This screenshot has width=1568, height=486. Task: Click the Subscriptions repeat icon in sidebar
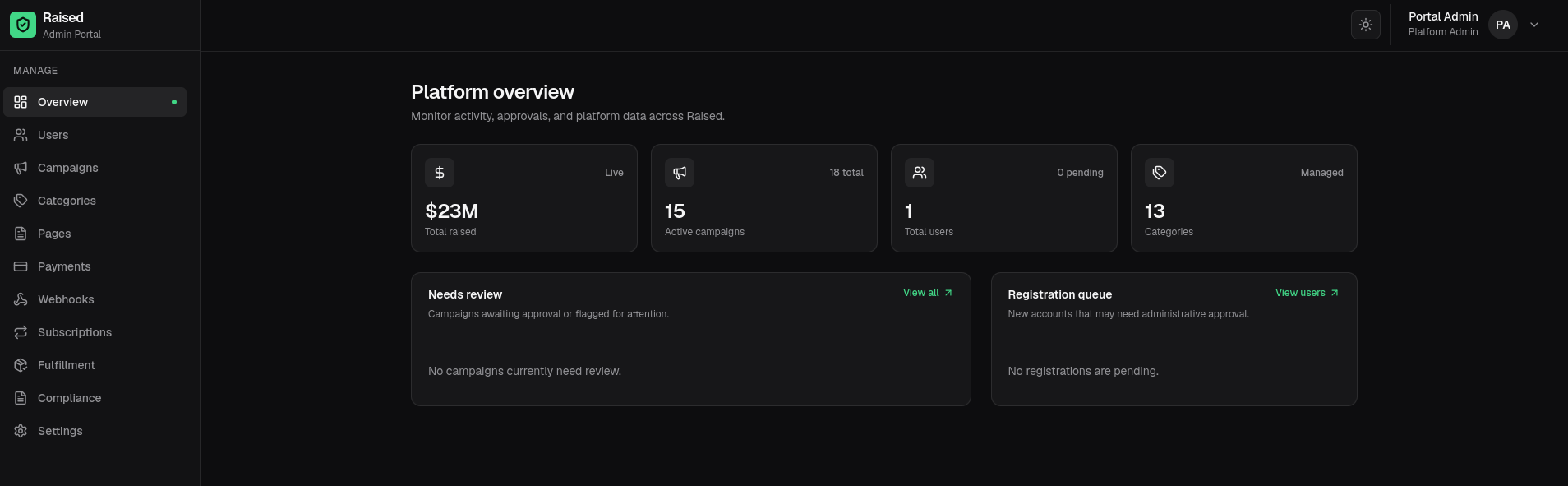21,332
